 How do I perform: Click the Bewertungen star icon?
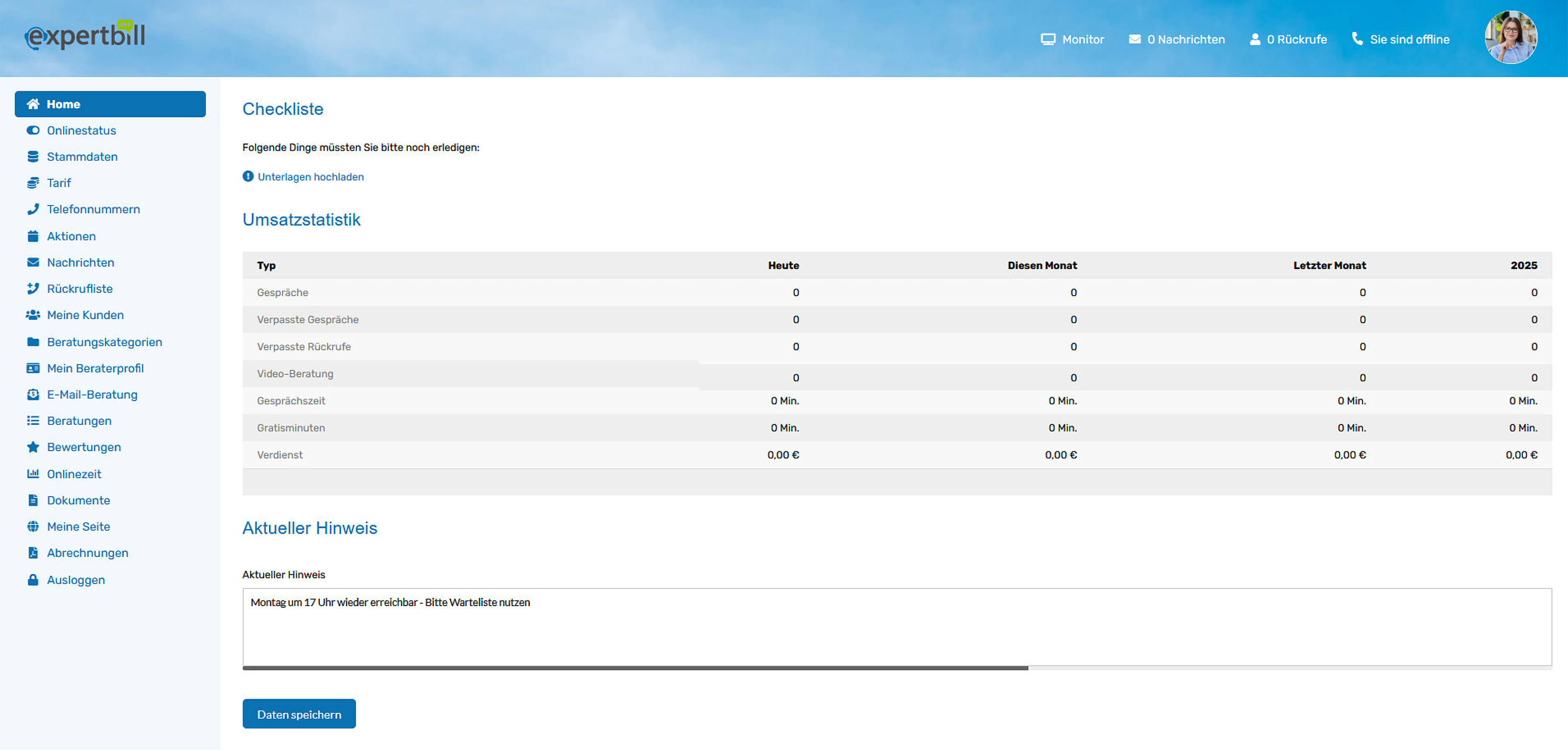pyautogui.click(x=33, y=447)
